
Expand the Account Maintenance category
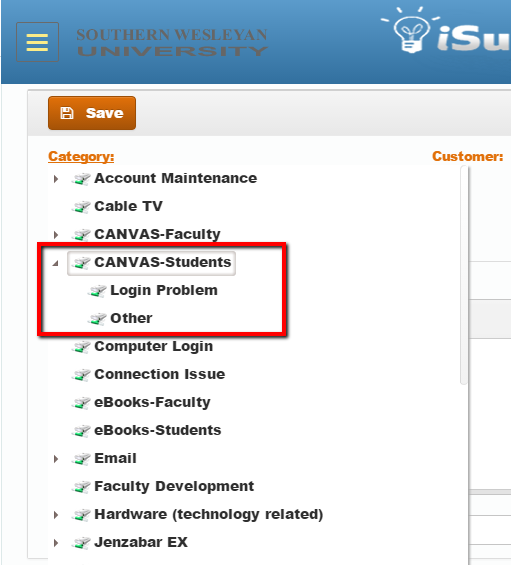(x=56, y=179)
